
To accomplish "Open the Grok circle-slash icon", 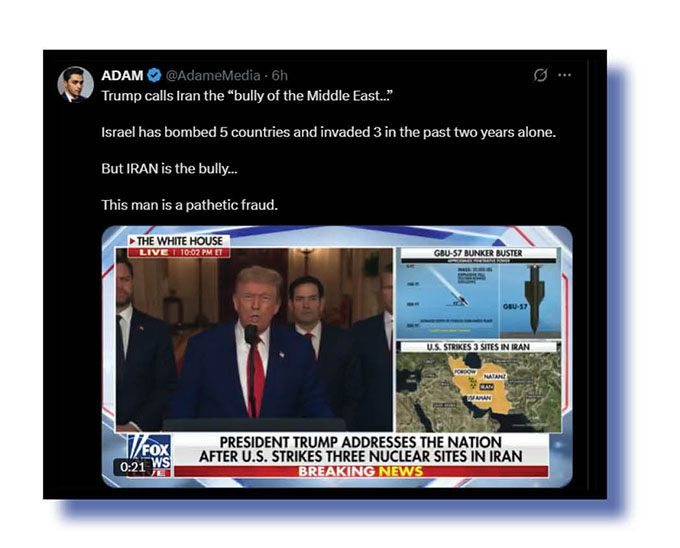I will 540,75.
